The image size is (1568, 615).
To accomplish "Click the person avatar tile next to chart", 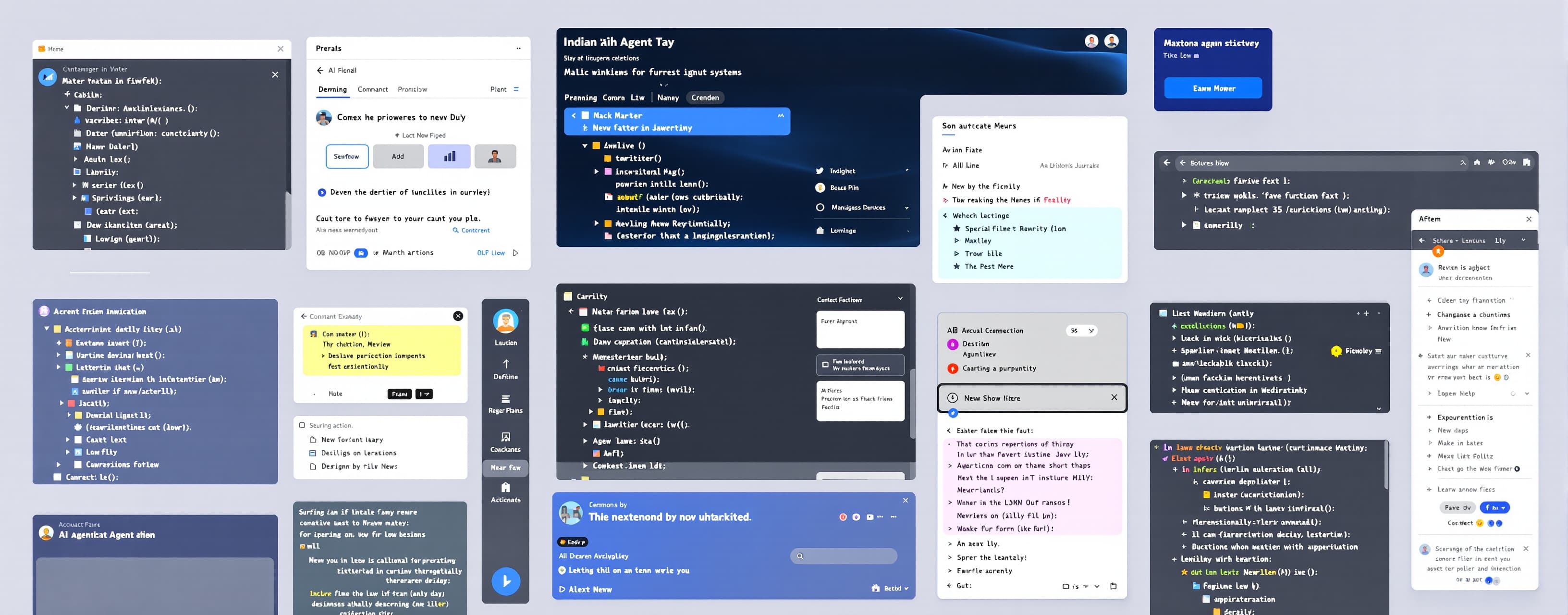I will [495, 157].
